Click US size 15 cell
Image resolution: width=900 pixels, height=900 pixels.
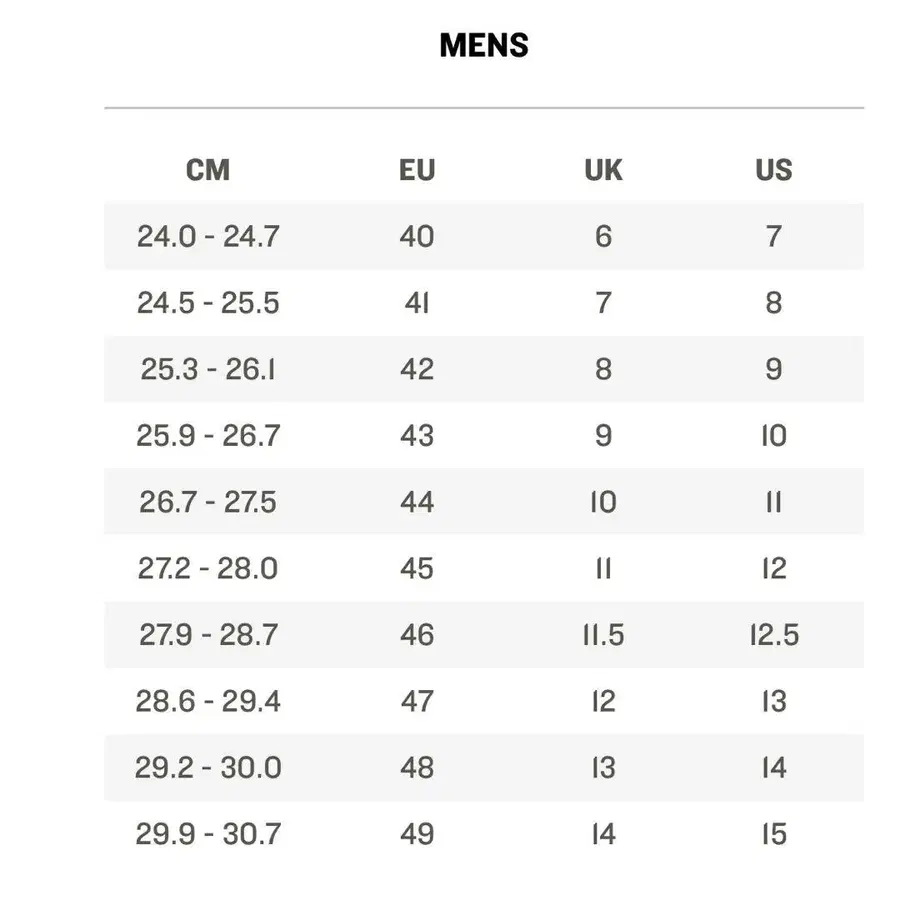click(x=774, y=834)
